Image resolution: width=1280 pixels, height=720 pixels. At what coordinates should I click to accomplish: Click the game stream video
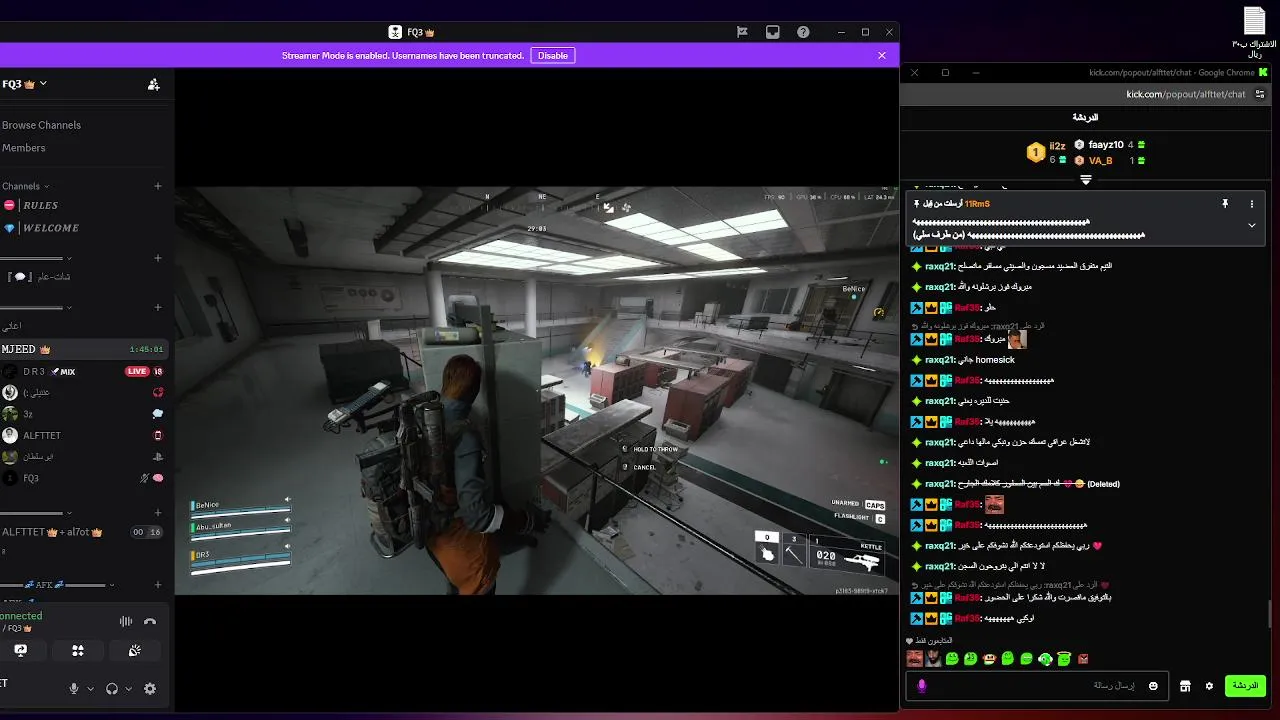coord(537,391)
